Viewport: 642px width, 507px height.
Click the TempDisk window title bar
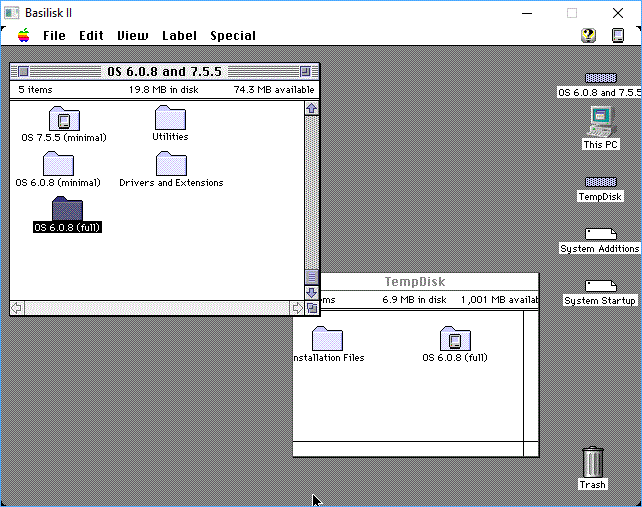429,282
